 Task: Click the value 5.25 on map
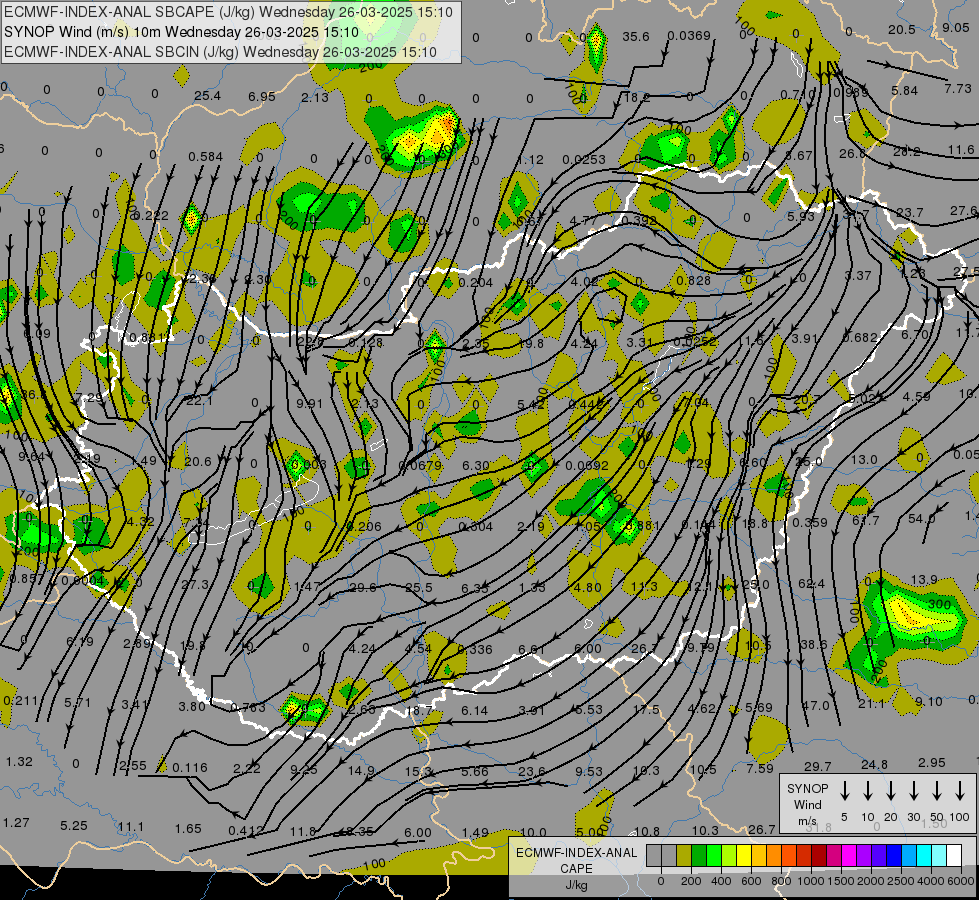(74, 825)
